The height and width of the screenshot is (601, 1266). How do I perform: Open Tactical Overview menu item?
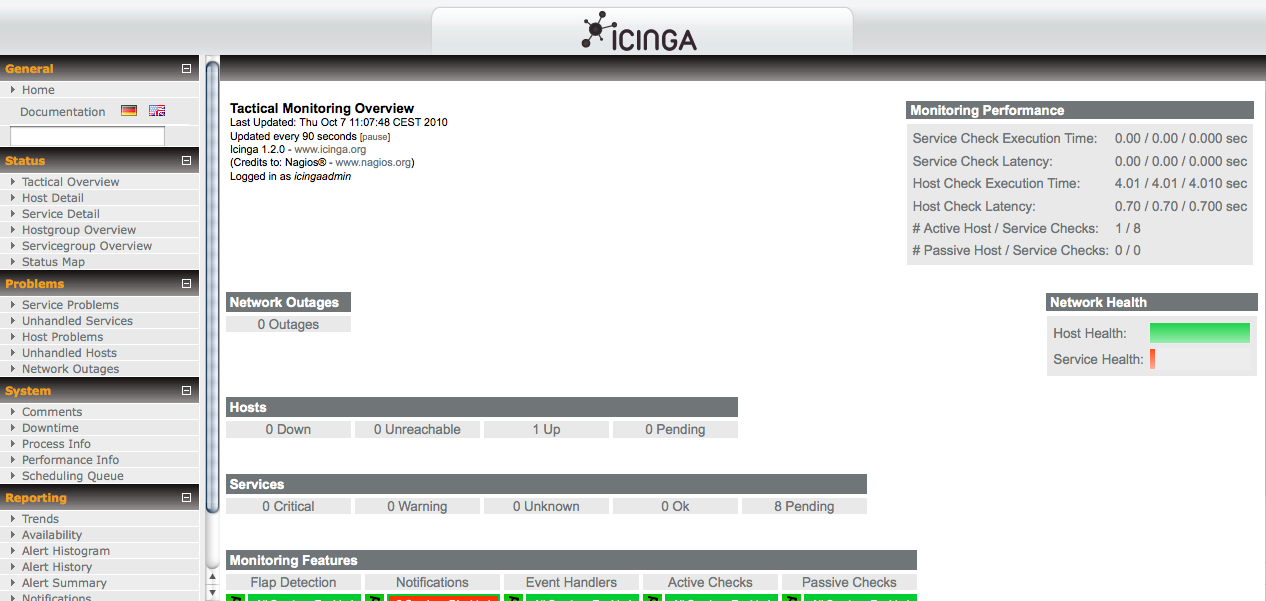pos(70,182)
